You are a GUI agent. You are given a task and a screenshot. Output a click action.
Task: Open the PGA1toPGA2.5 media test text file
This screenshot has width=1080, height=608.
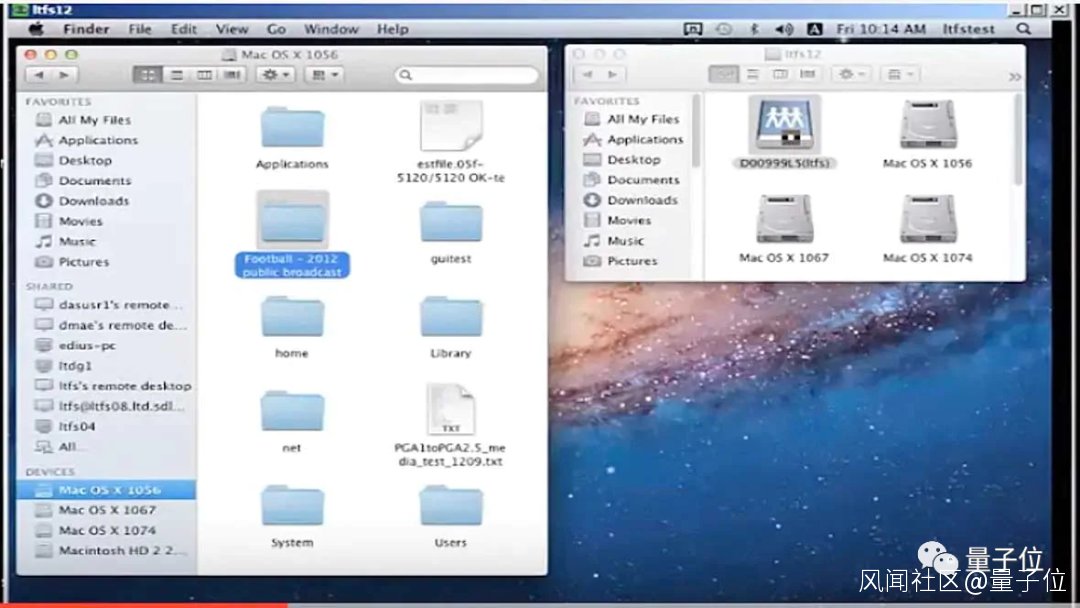(x=450, y=410)
